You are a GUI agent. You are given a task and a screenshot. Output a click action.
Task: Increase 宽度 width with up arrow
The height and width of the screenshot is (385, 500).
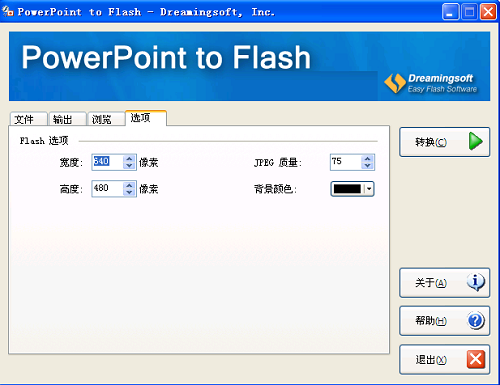129,159
